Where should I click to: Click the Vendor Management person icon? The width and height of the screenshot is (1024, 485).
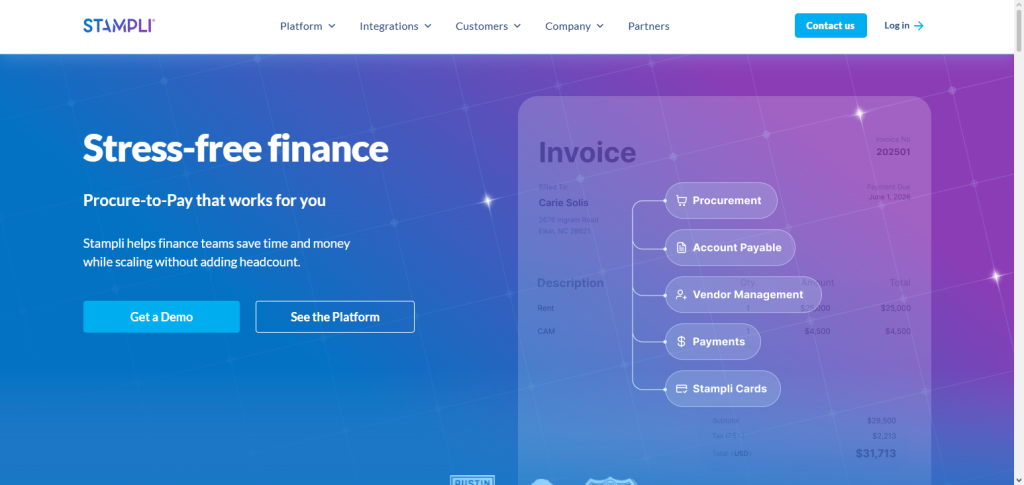(x=681, y=295)
